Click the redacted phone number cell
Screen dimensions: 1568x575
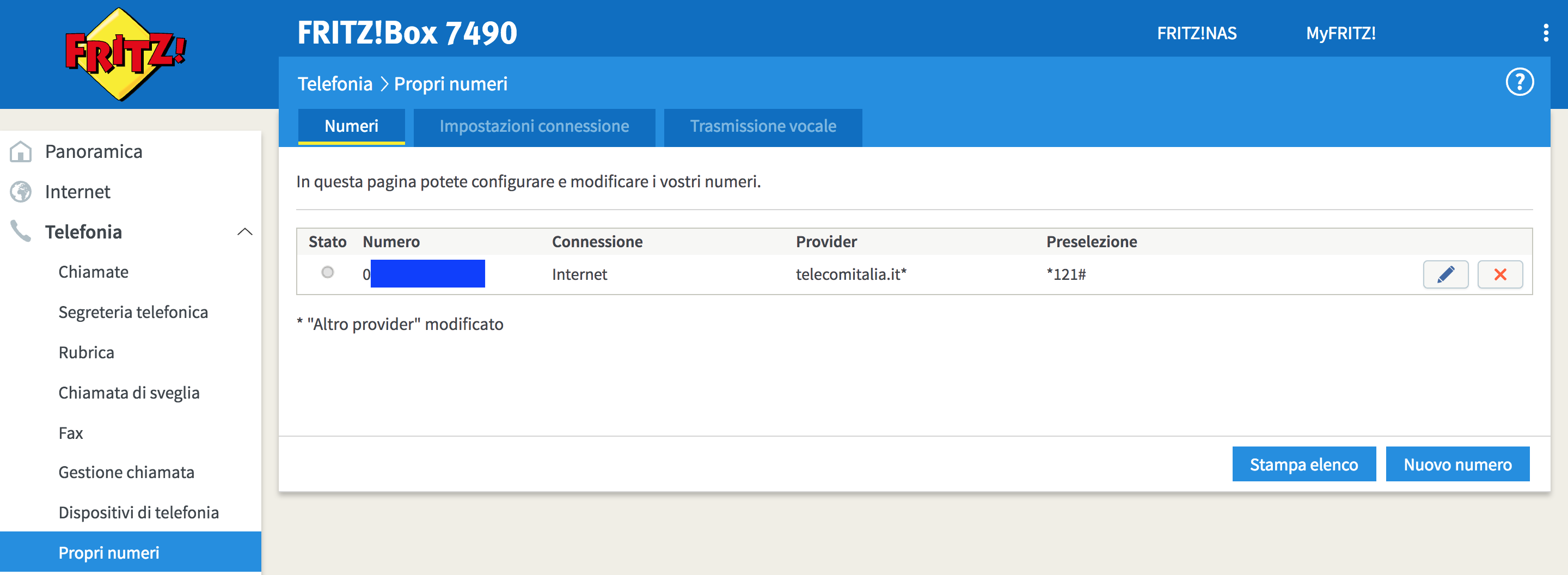pyautogui.click(x=424, y=274)
